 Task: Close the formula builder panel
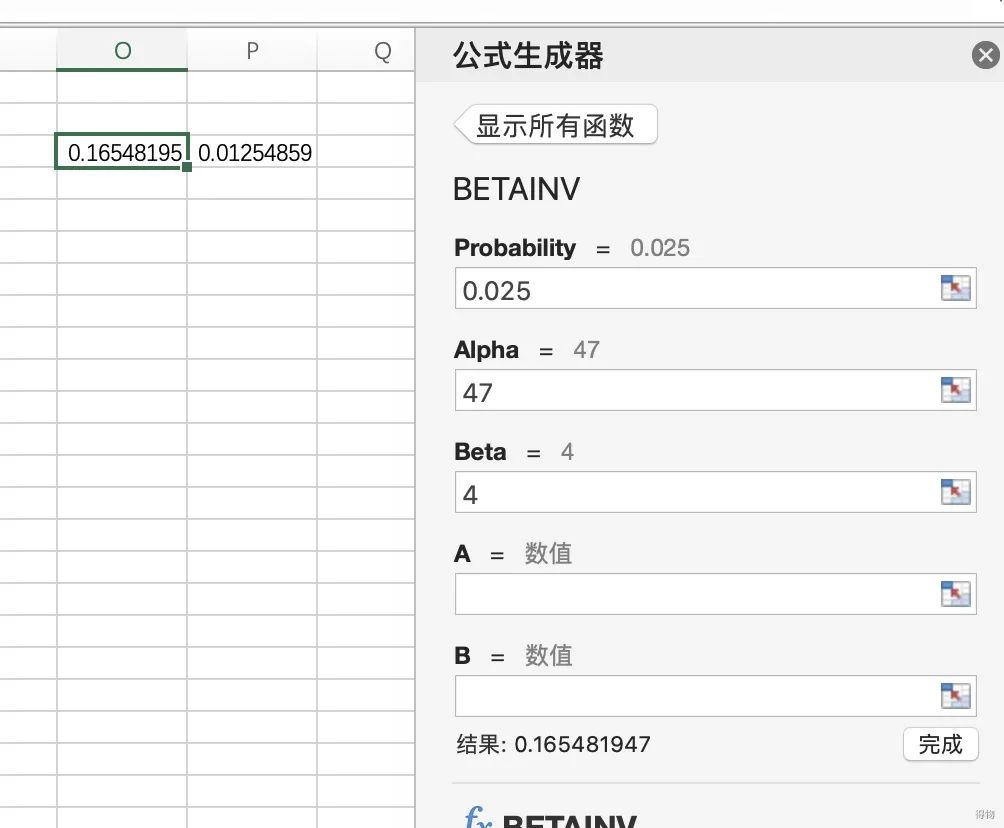tap(985, 56)
